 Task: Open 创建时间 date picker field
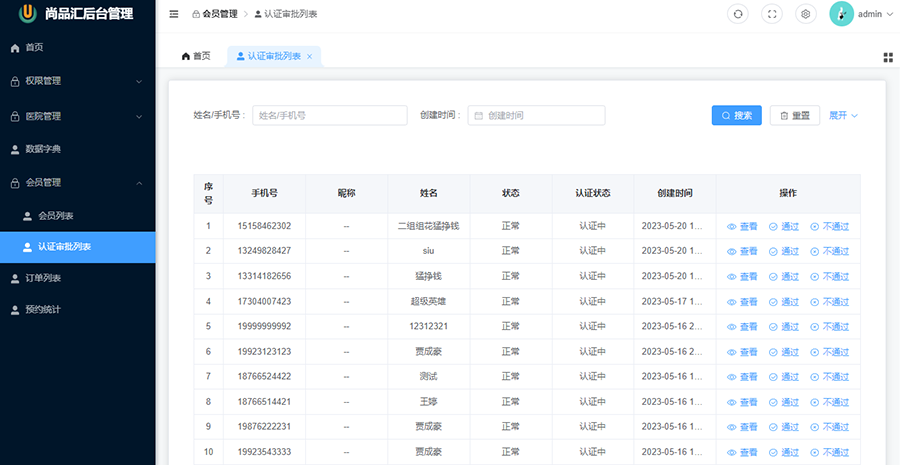[536, 115]
